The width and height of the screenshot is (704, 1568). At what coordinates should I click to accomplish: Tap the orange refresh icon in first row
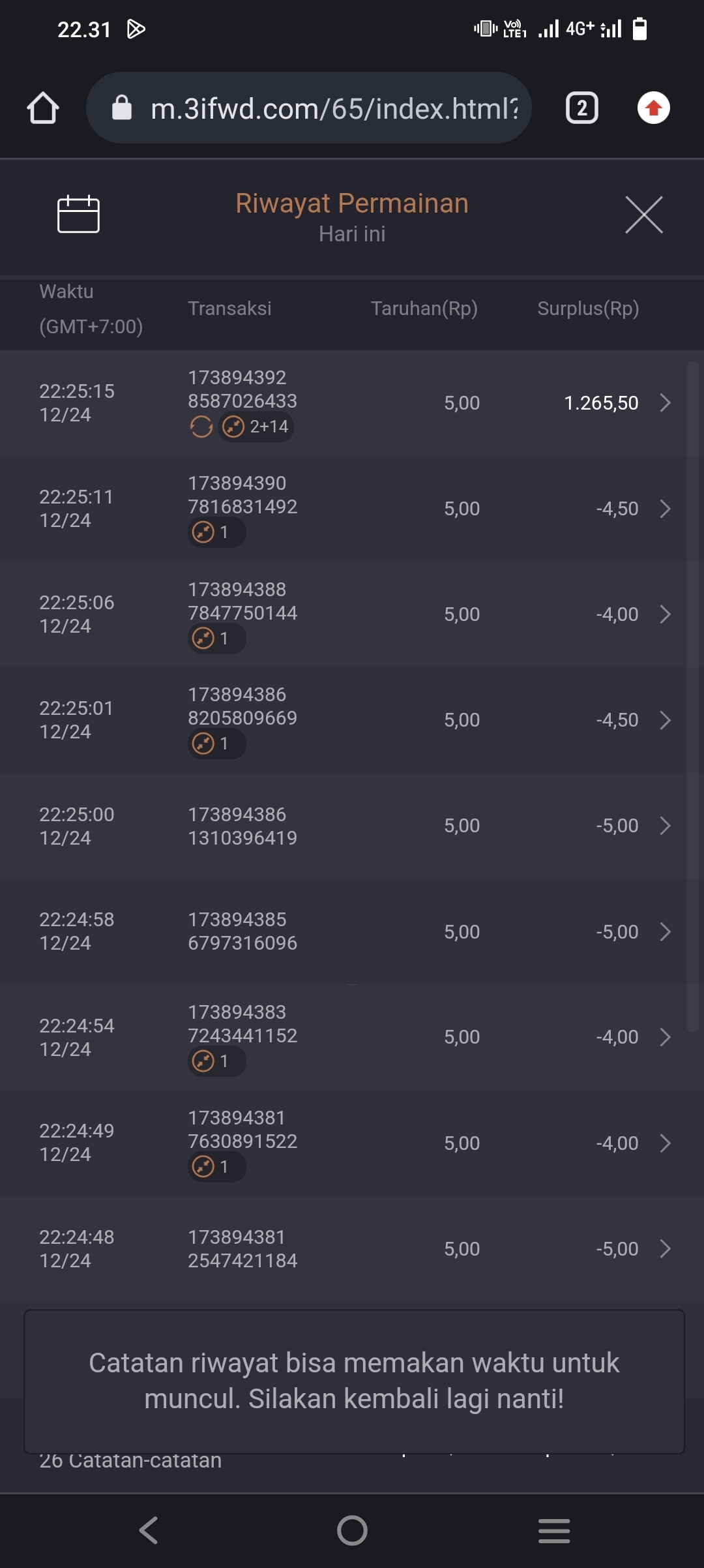[x=201, y=427]
